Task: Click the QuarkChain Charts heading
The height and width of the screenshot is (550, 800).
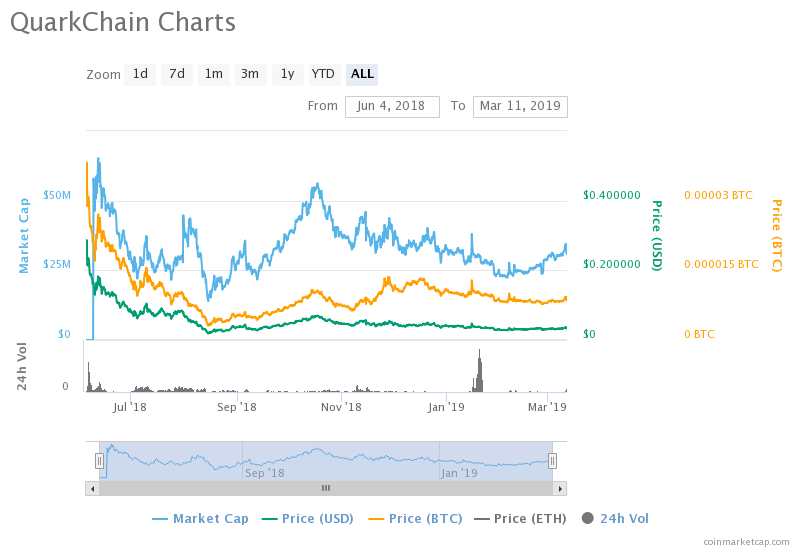Action: point(123,23)
